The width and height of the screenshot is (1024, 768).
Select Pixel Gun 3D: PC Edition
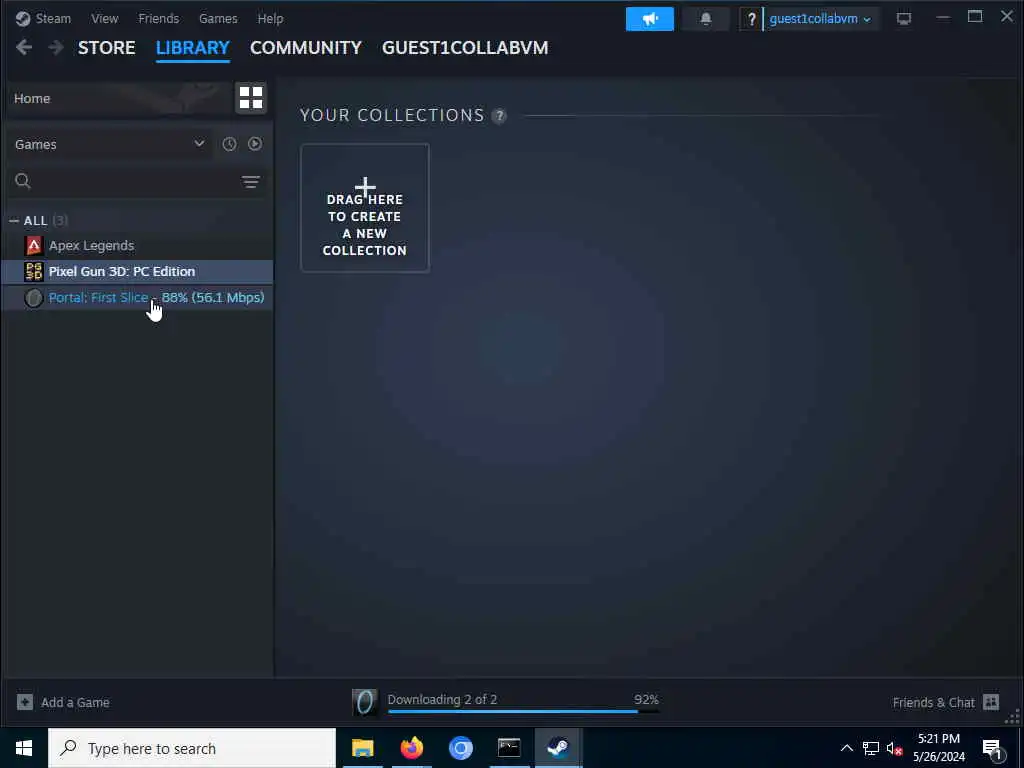click(137, 271)
